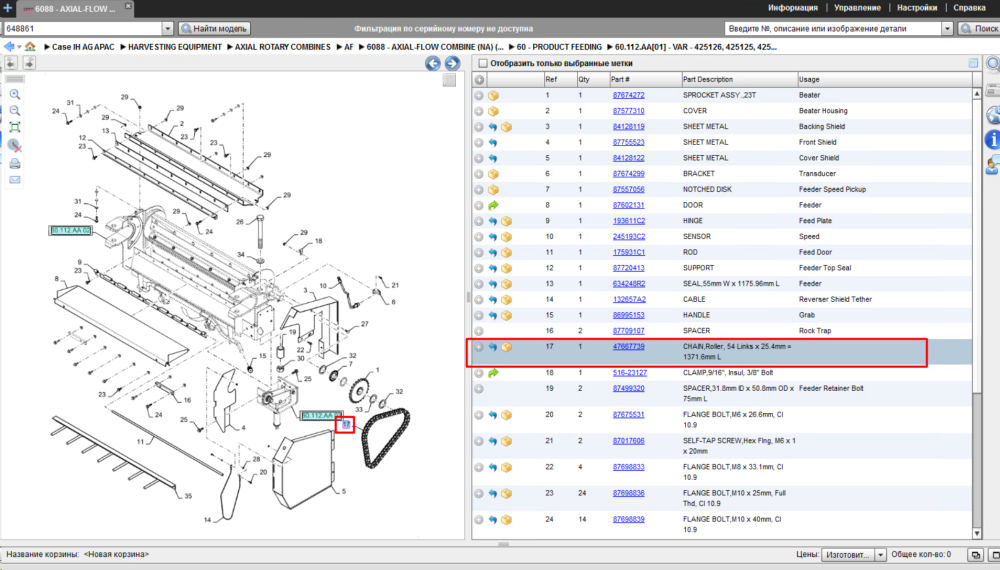
Task: Click the part search input field
Action: [833, 29]
